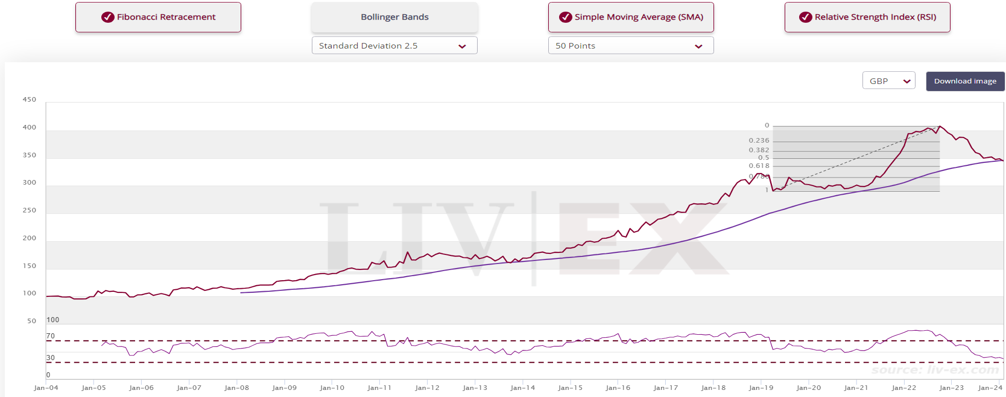Toggle Simple Moving Average (SMA) indicator
The width and height of the screenshot is (1006, 397).
point(631,17)
